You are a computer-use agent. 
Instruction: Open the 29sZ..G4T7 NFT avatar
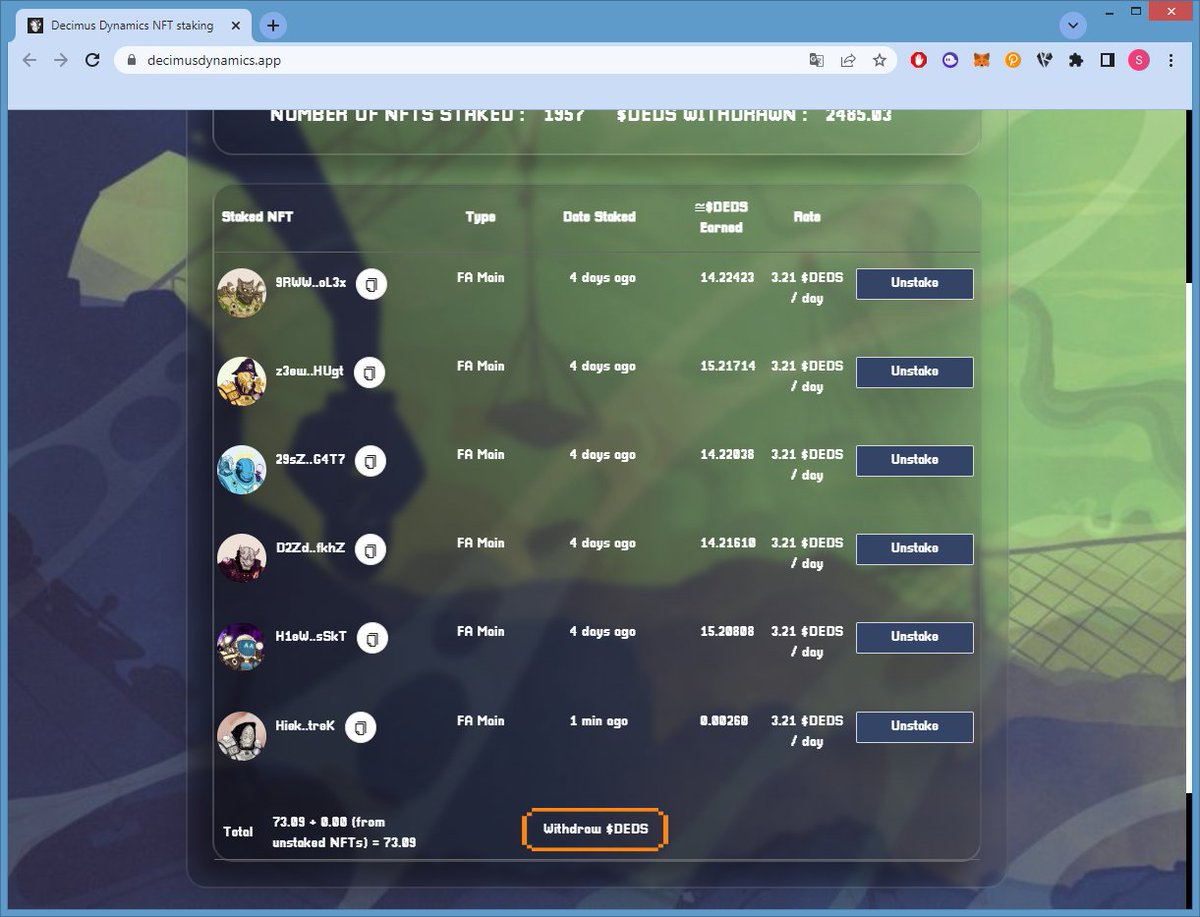(x=242, y=470)
